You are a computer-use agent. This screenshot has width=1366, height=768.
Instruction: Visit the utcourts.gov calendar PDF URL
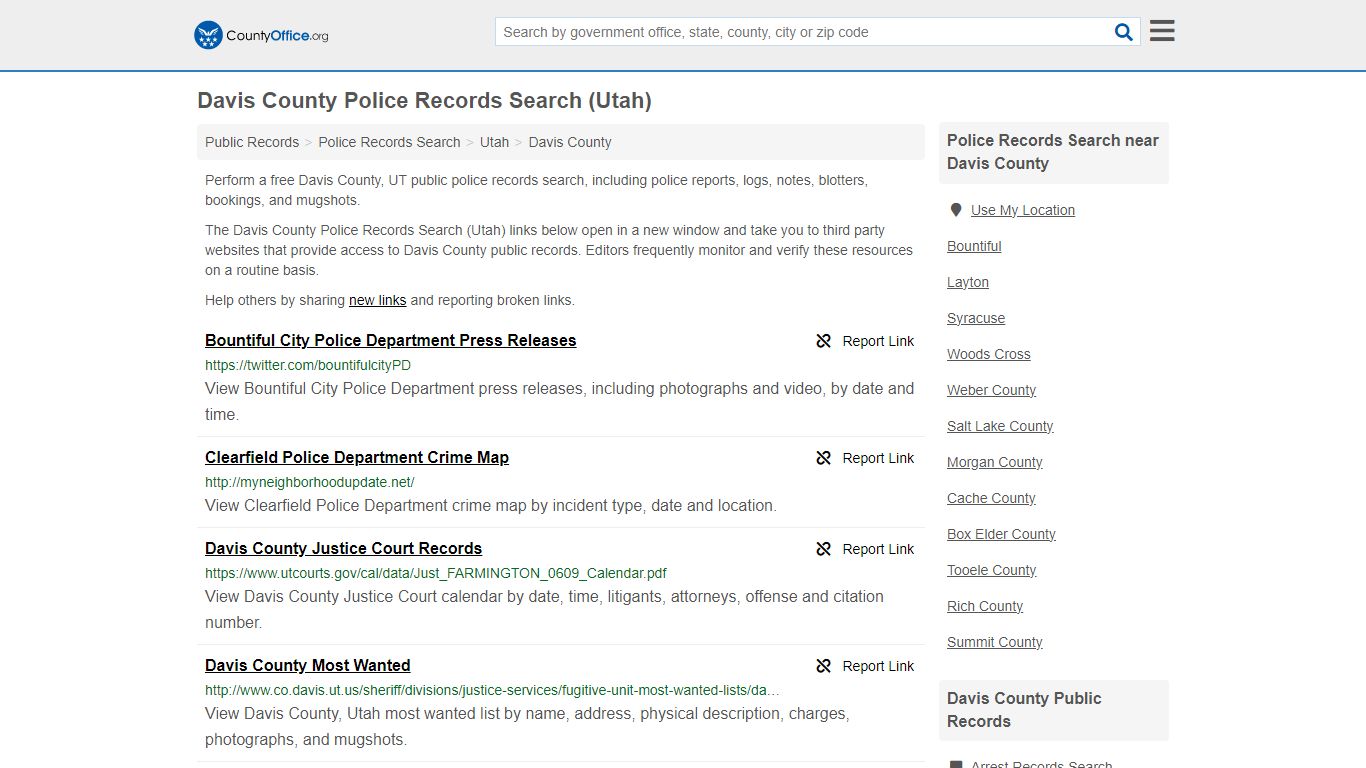point(436,573)
